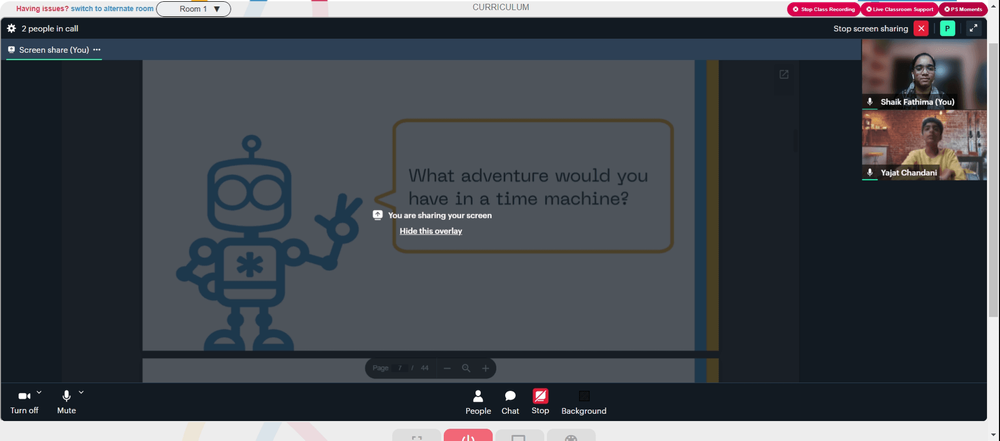Open Background effects option

(x=584, y=403)
